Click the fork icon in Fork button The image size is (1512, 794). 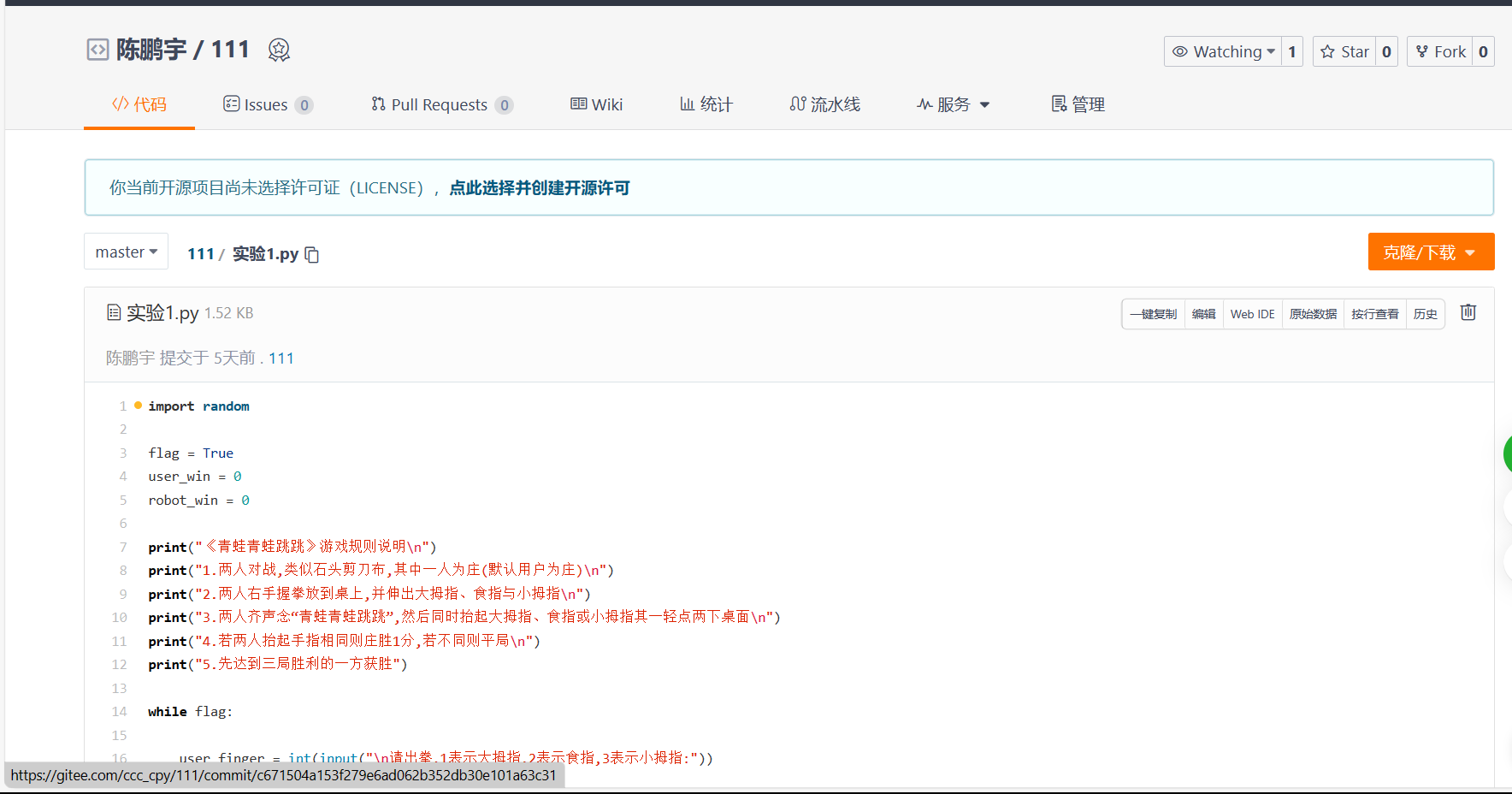coord(1422,51)
